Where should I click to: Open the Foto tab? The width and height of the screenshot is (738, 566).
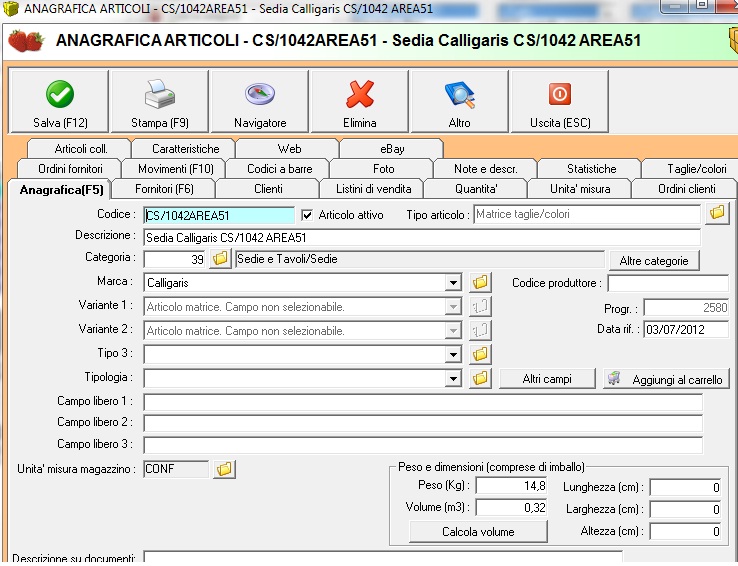tap(383, 168)
